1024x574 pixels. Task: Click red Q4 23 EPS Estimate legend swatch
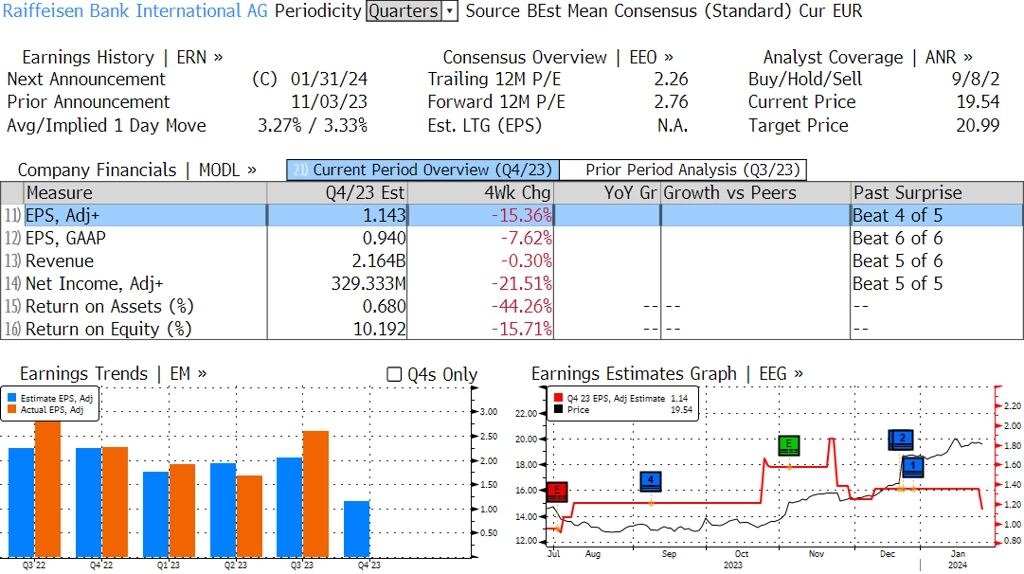click(558, 398)
